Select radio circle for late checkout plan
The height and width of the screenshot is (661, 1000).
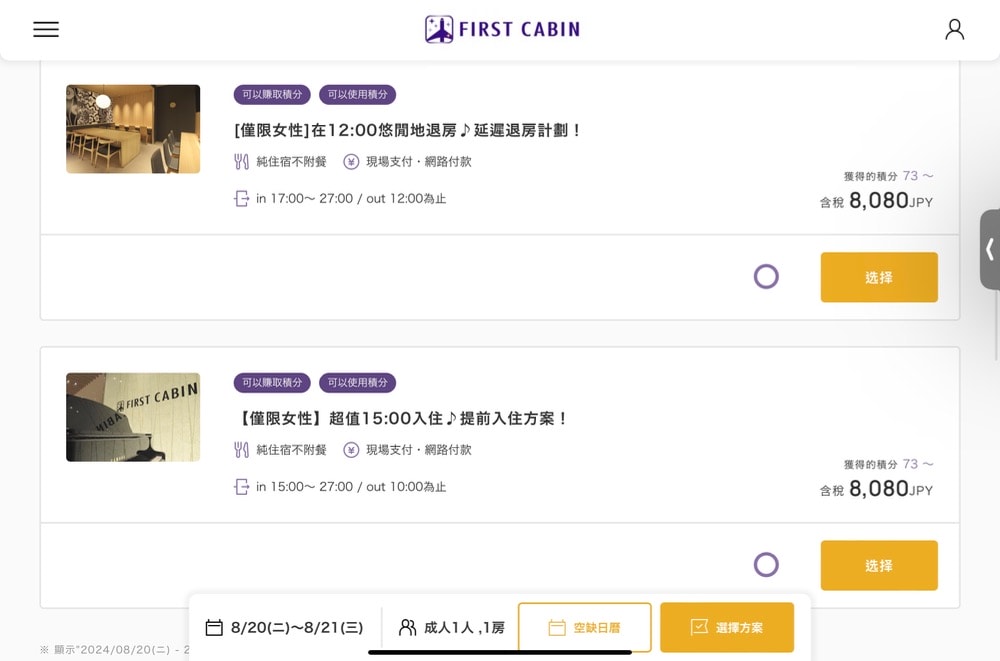[766, 277]
